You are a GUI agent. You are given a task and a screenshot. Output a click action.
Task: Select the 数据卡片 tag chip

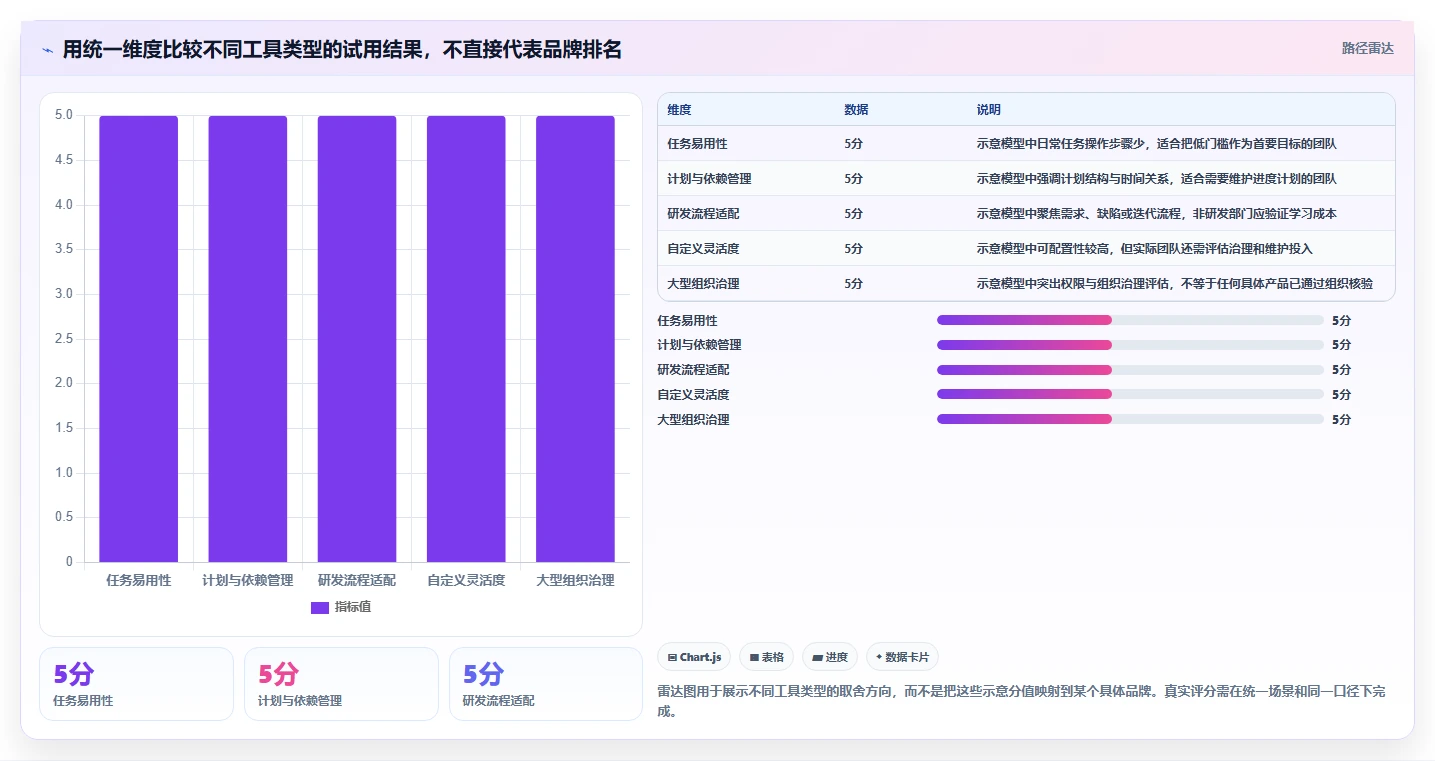tap(902, 657)
